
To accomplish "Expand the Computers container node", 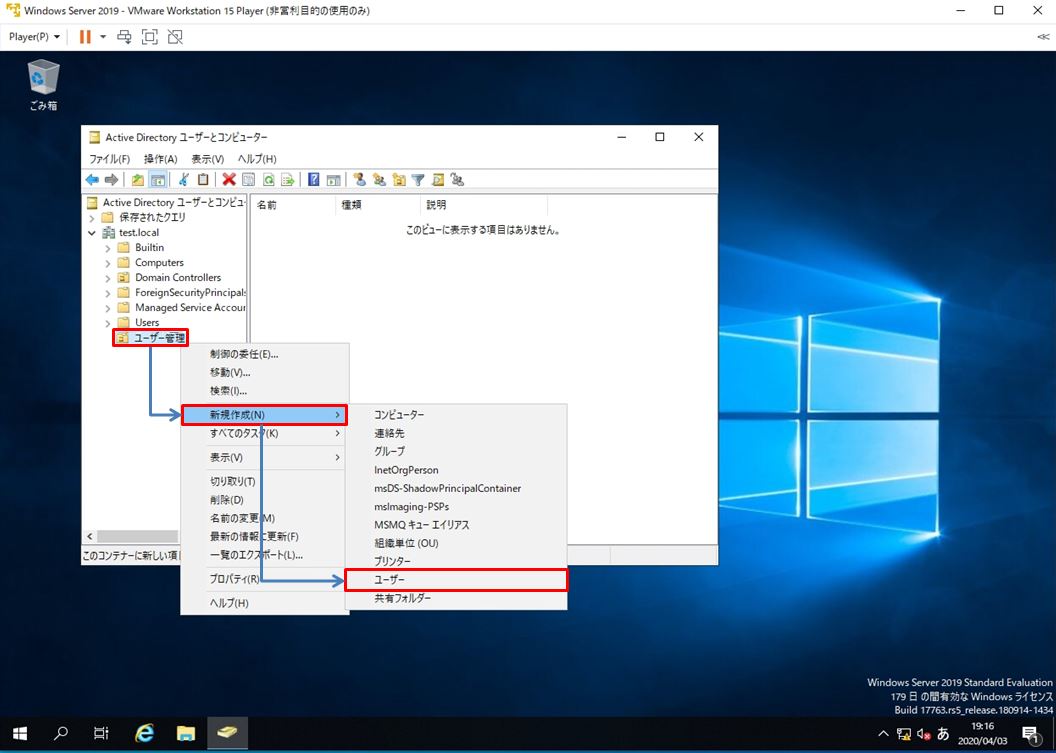I will (x=107, y=263).
